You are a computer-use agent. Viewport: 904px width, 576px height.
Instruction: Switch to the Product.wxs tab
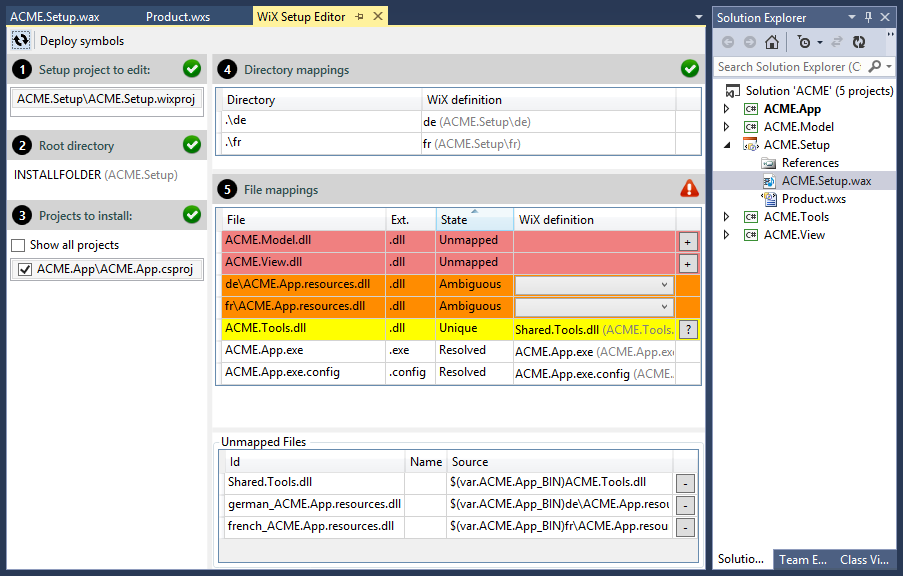click(177, 15)
